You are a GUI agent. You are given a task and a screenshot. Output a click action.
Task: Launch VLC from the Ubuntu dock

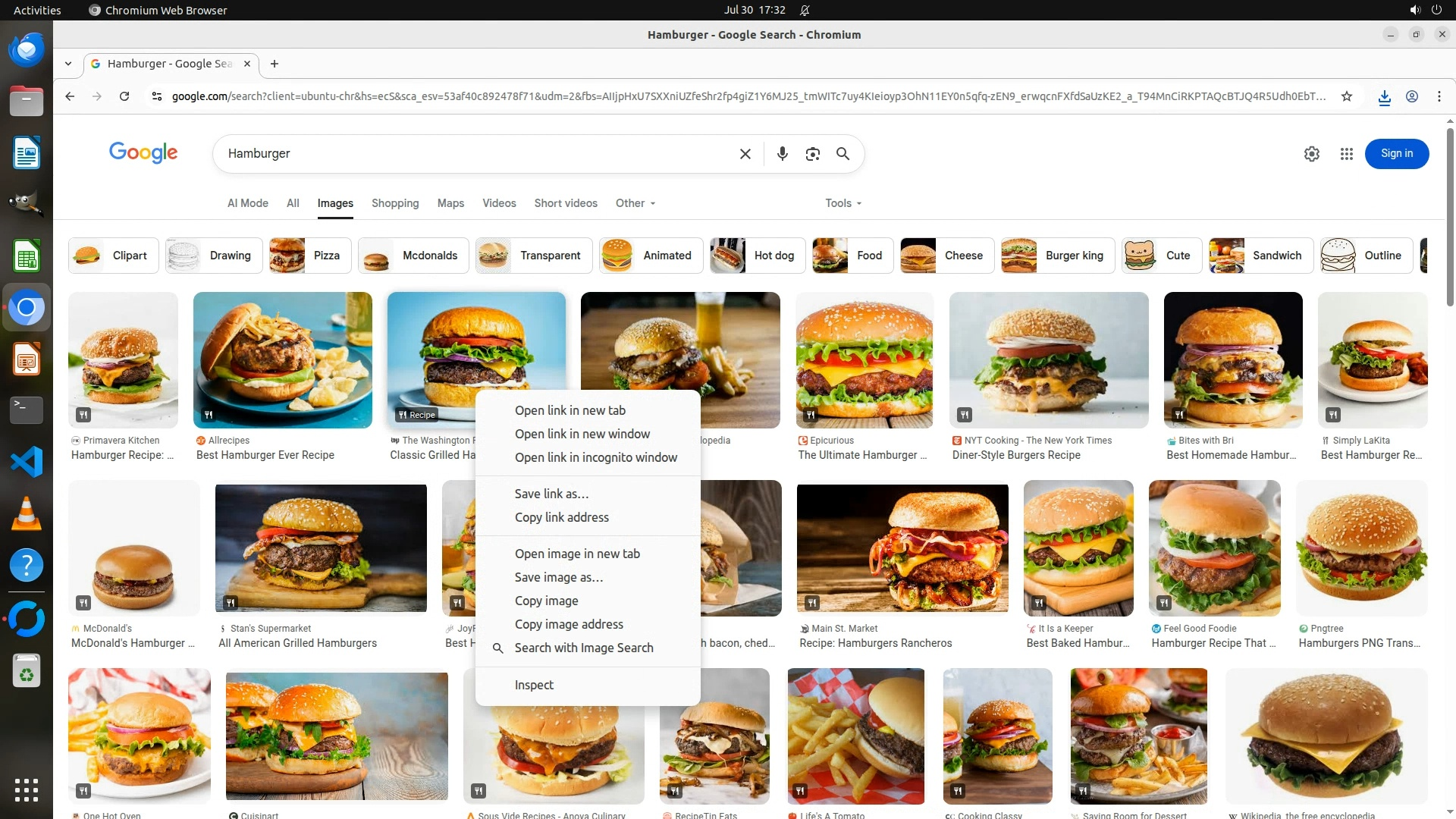(27, 514)
